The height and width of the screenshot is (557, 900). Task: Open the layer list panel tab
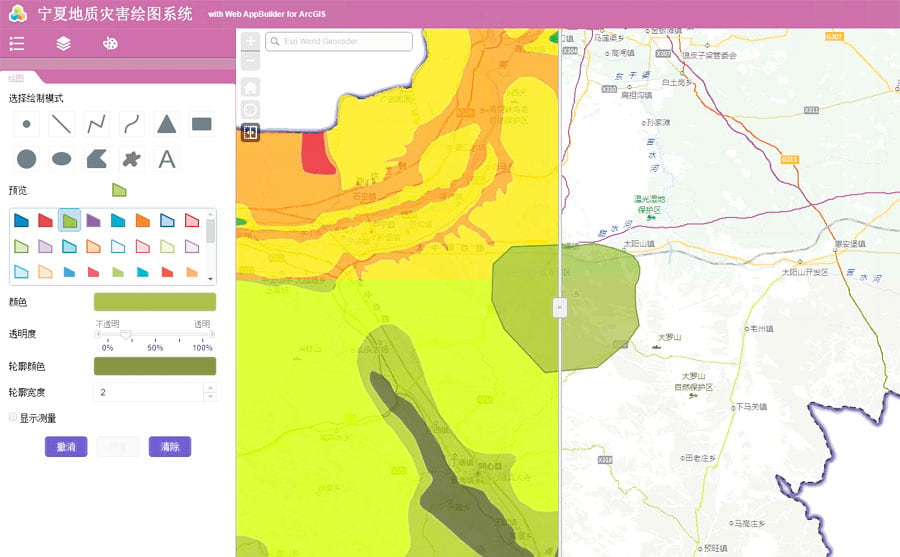(63, 43)
